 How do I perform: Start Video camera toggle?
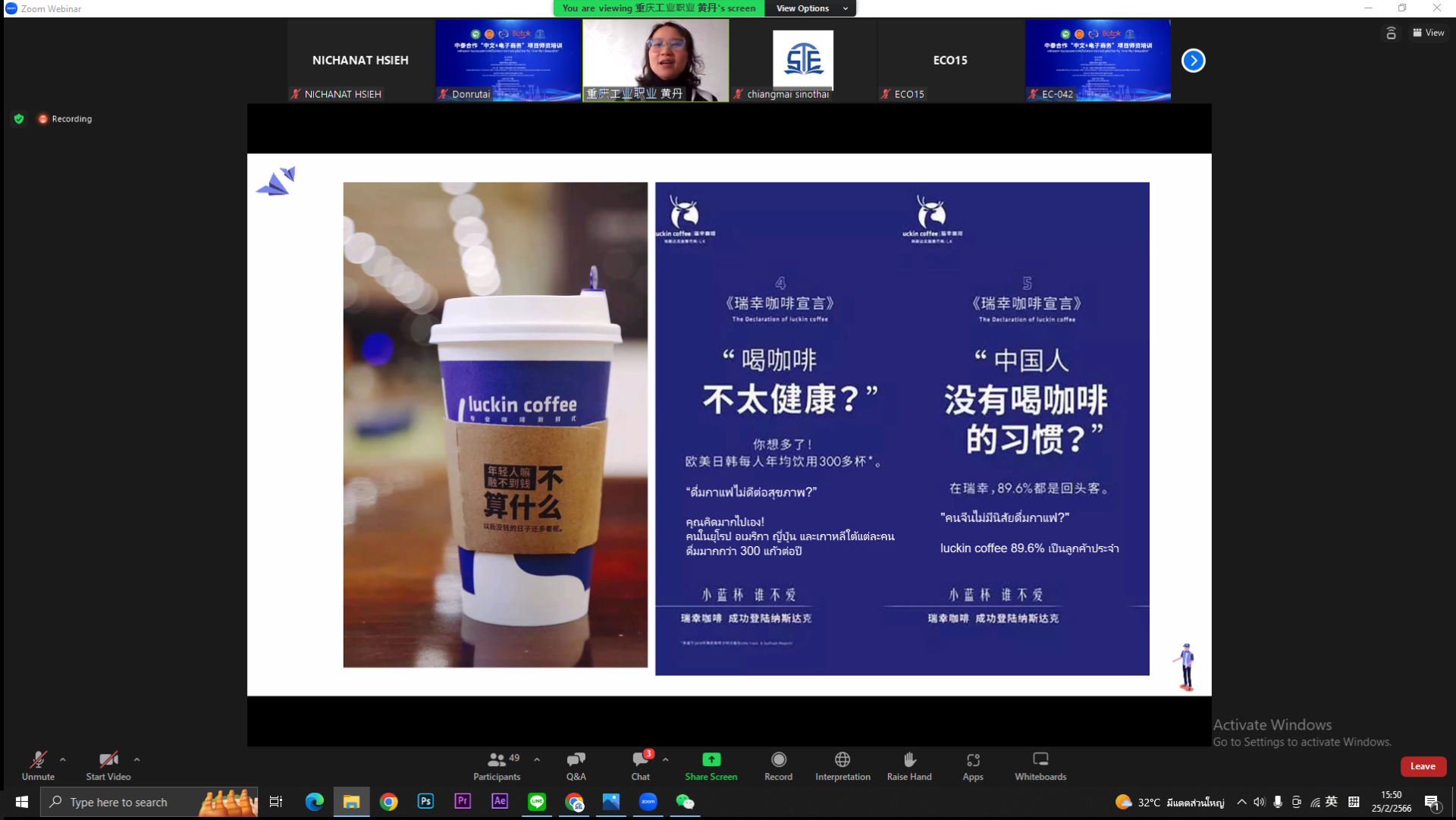[x=108, y=765]
